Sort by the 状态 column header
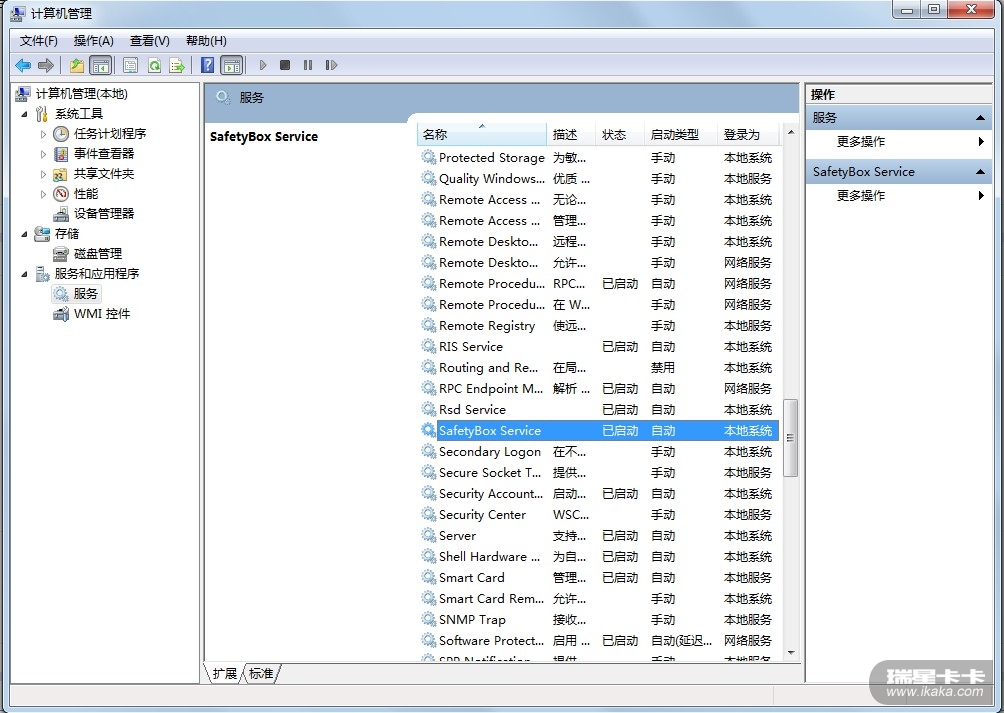Screen dimensions: 1004x713 (619, 134)
